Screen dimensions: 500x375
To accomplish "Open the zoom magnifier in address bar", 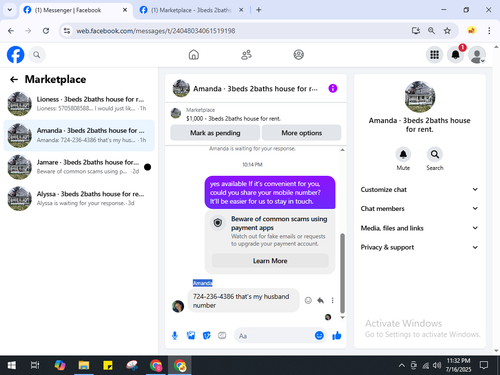I will [x=431, y=31].
